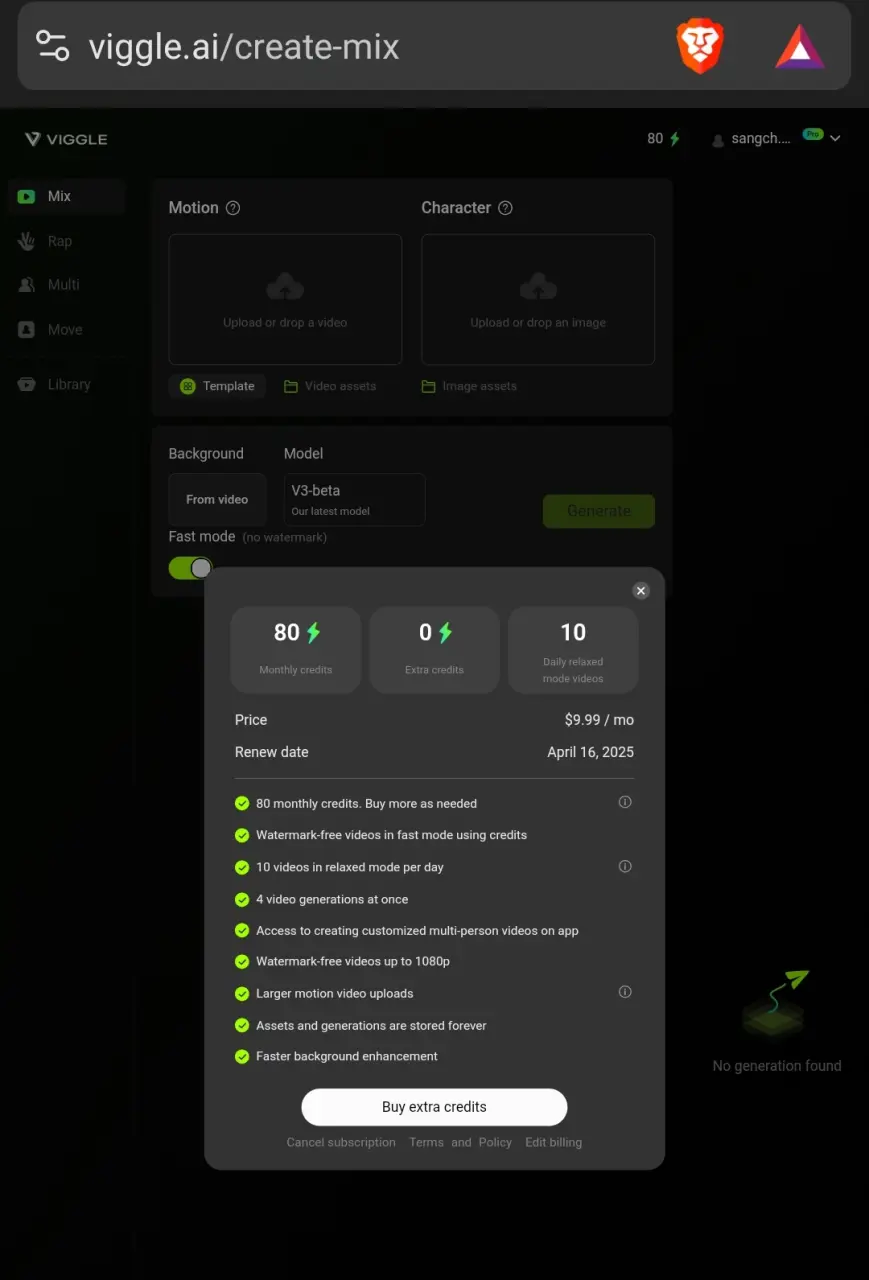Click the April 16, 2025 renew date
This screenshot has height=1280, width=869.
(x=590, y=752)
